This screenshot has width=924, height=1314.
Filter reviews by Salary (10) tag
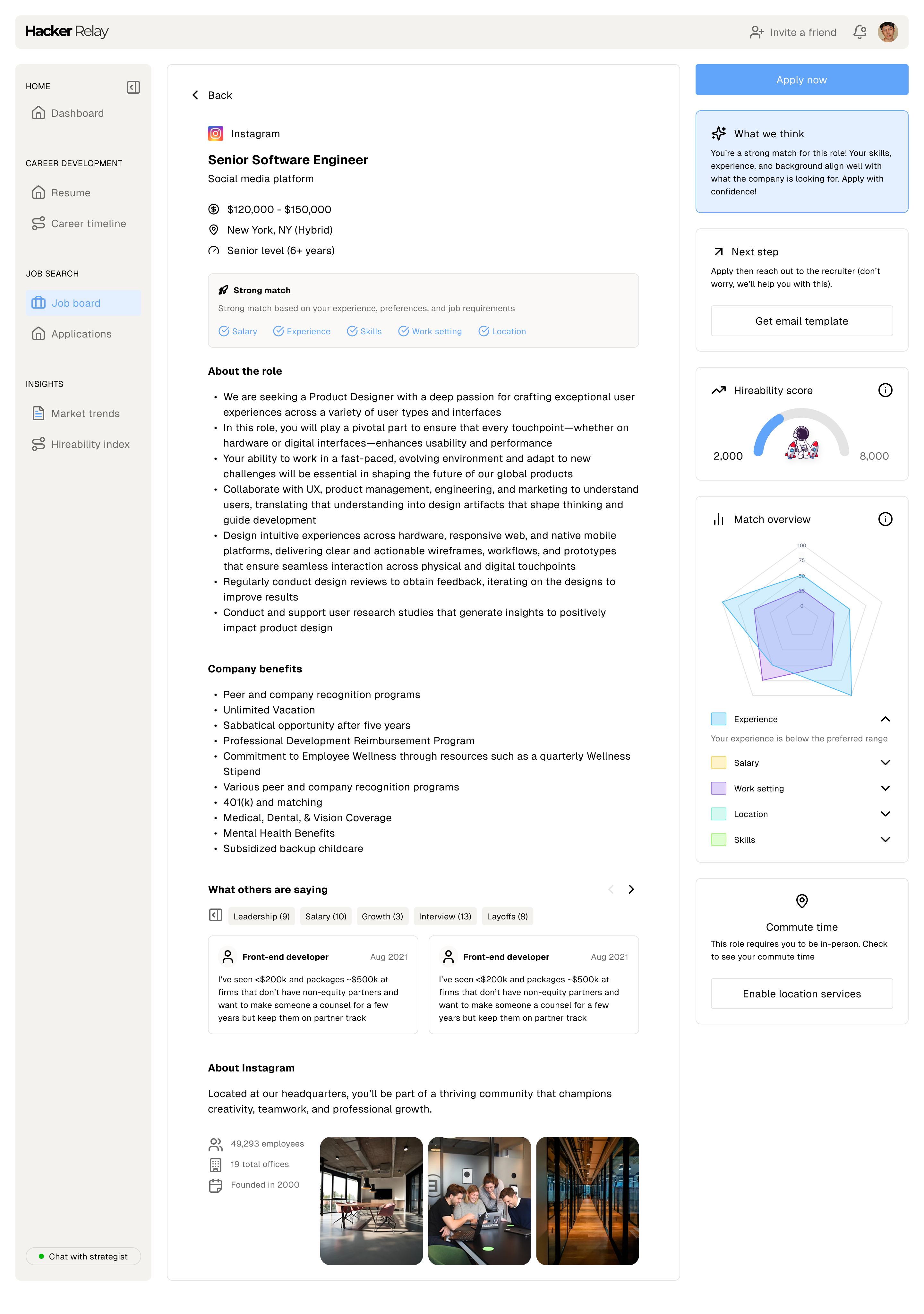[x=326, y=916]
